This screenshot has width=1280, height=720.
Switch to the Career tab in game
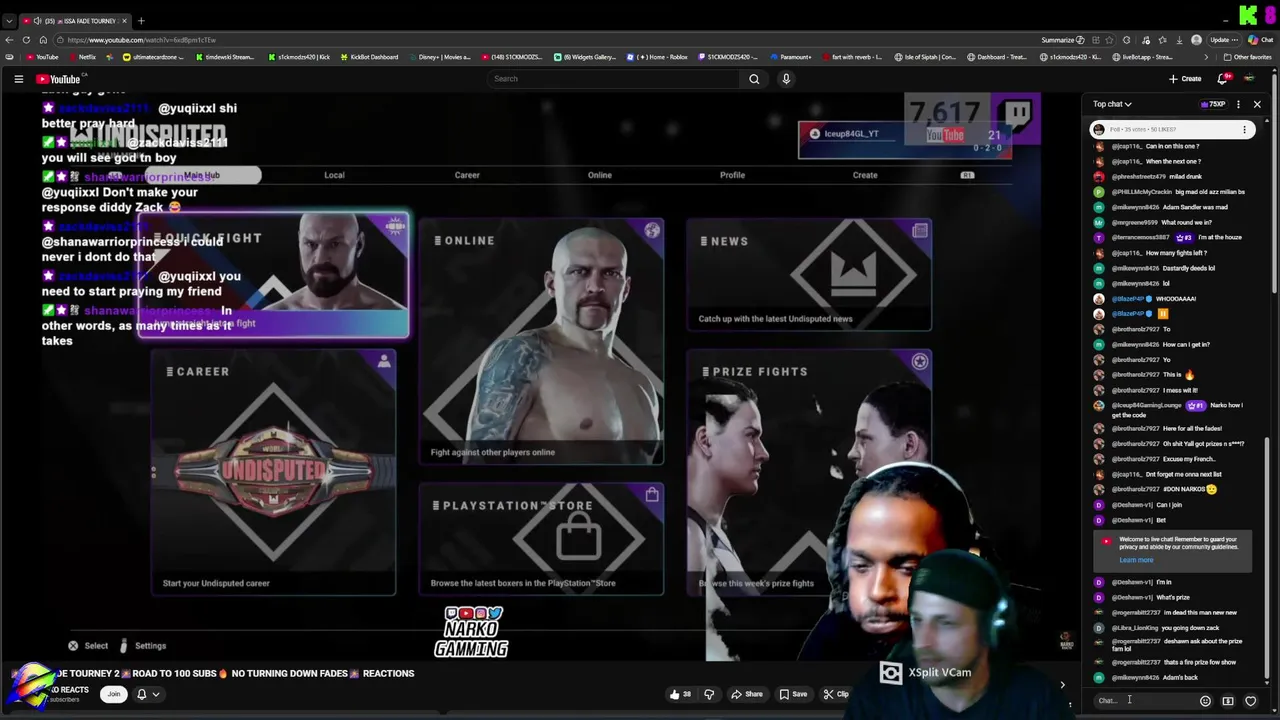(x=467, y=175)
